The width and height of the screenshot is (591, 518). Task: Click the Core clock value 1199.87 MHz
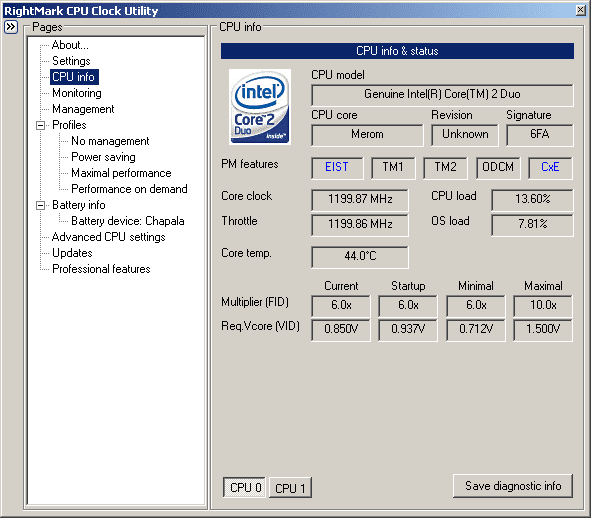click(x=360, y=200)
